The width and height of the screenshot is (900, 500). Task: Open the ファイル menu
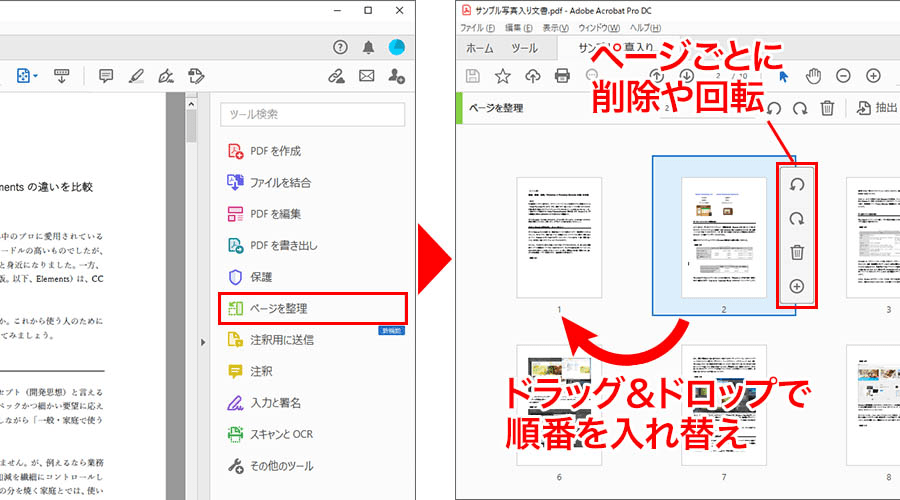coord(477,28)
